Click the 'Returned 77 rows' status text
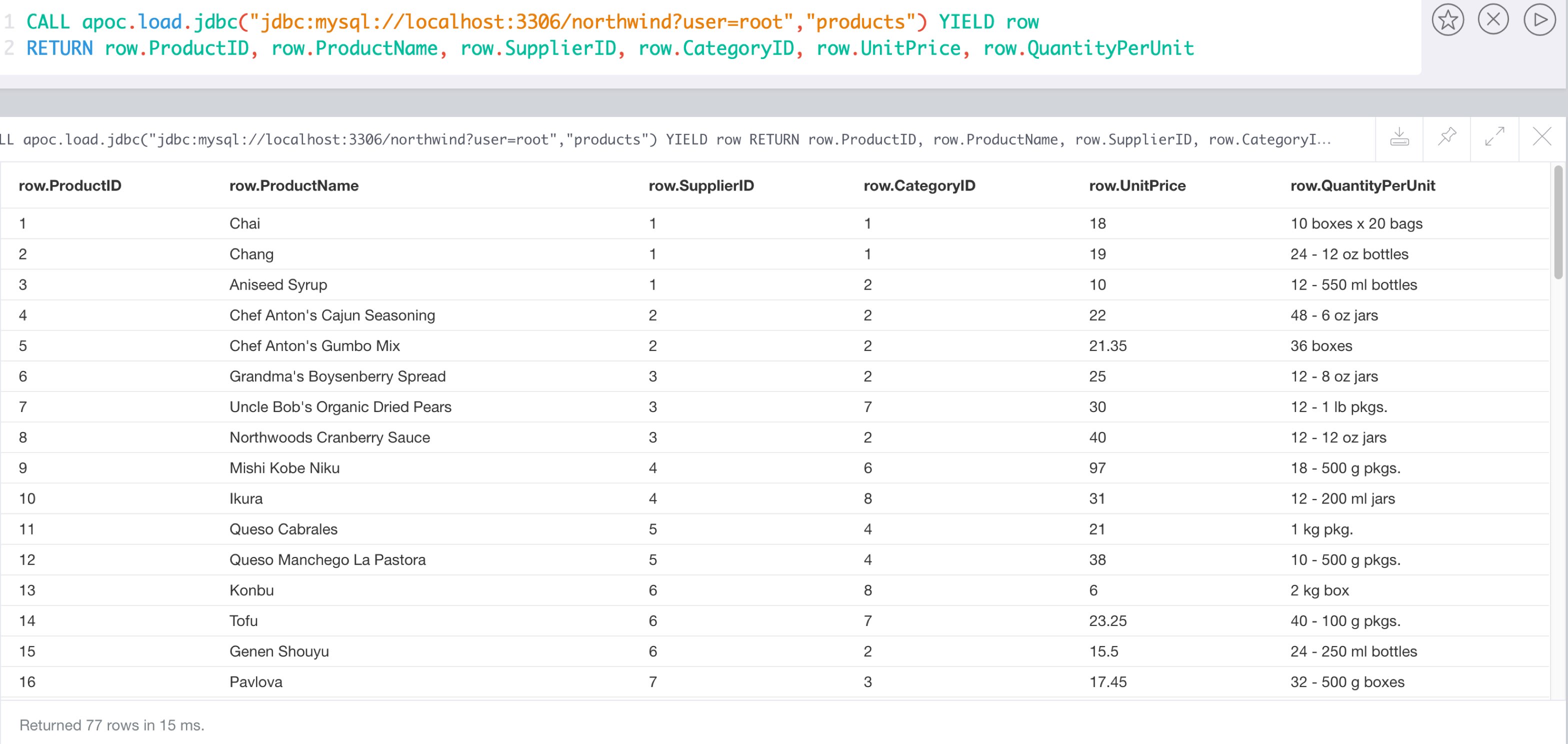1568x744 pixels. (x=112, y=725)
